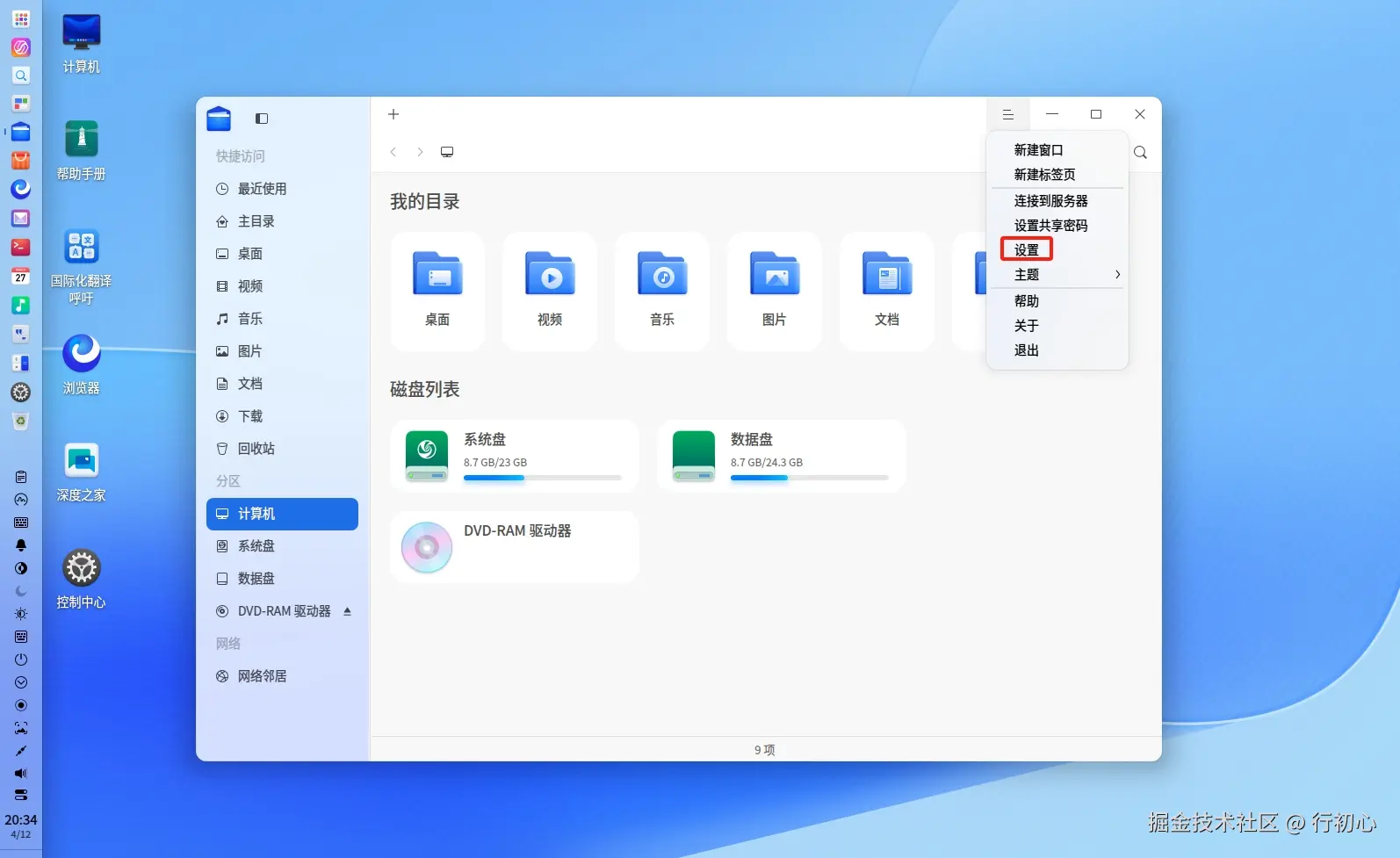The height and width of the screenshot is (858, 1400).
Task: Open the music player in the dock
Action: coord(21,305)
